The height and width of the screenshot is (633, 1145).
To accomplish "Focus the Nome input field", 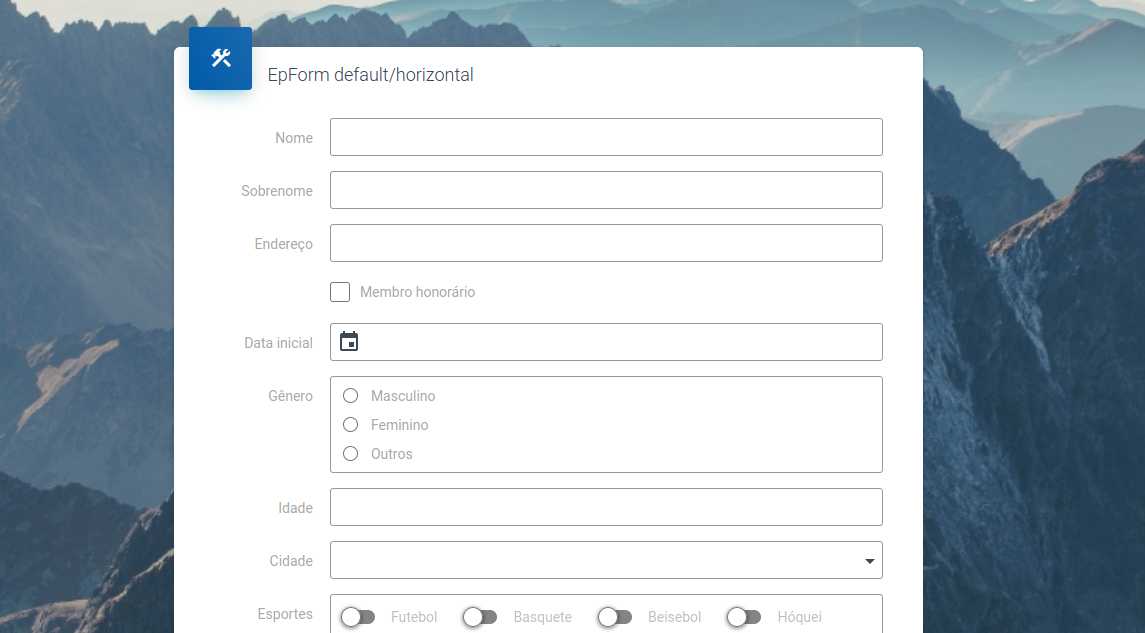I will [x=606, y=137].
